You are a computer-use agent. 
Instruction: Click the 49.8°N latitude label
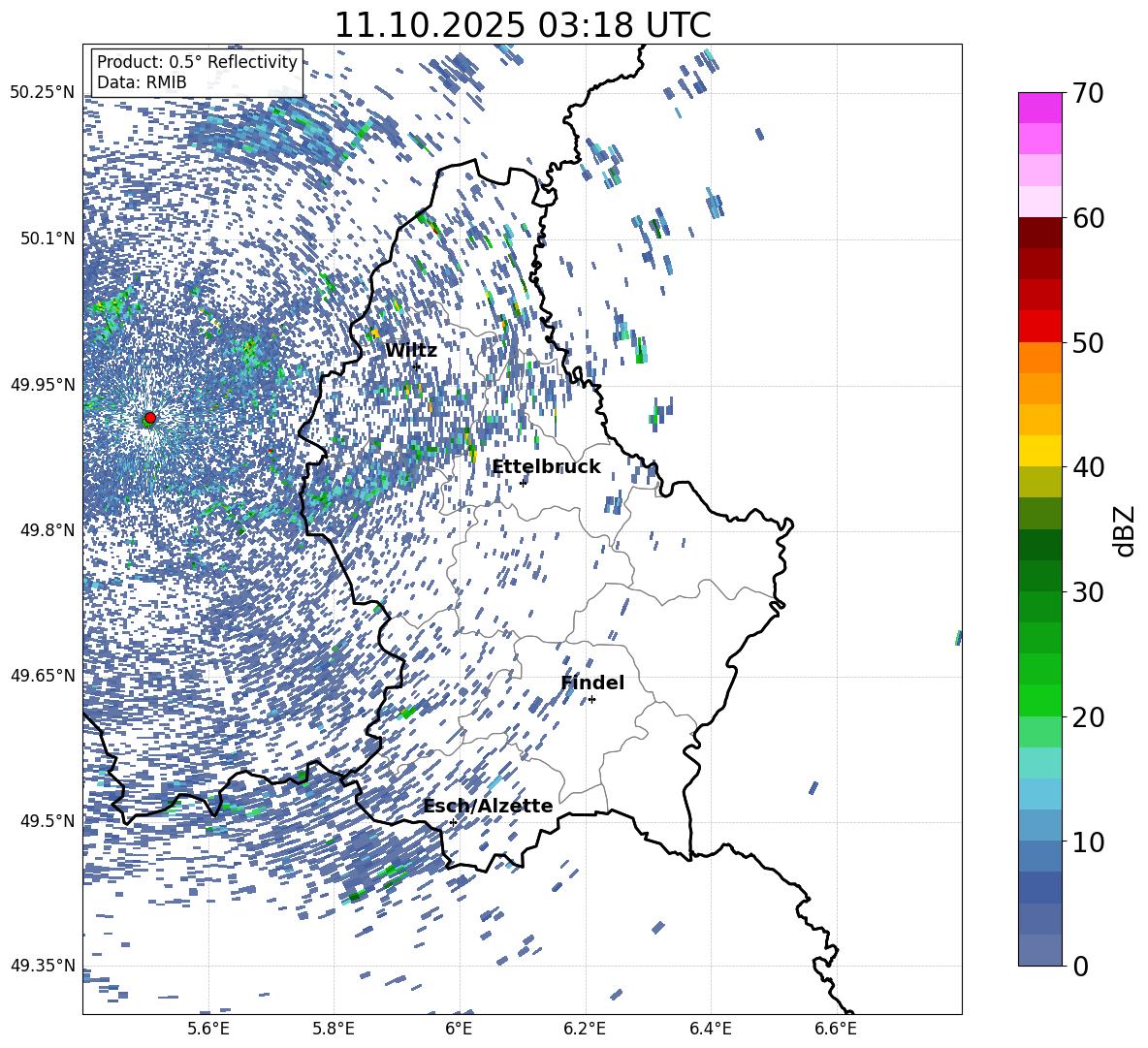coord(47,530)
